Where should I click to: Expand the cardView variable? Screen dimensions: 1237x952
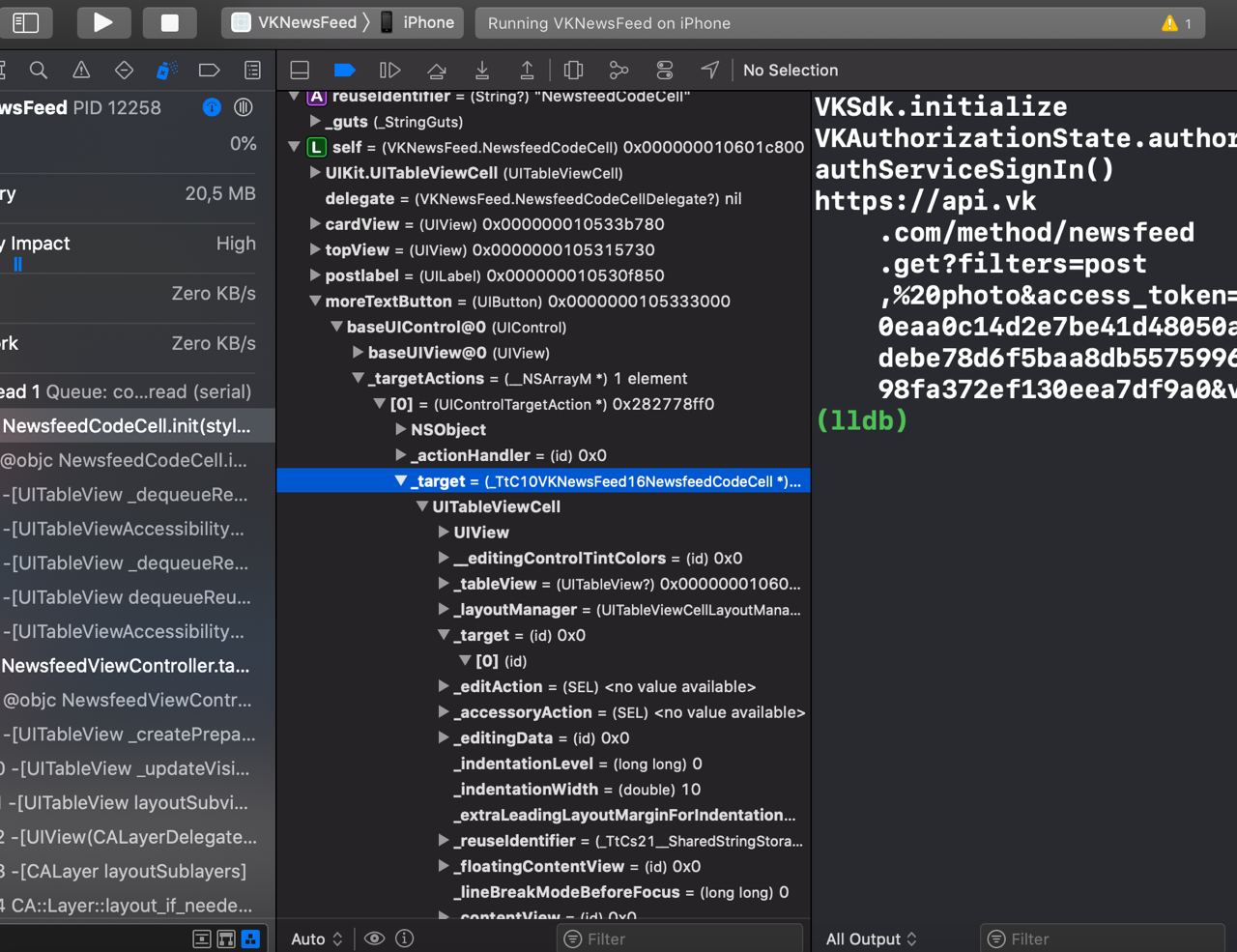(315, 224)
